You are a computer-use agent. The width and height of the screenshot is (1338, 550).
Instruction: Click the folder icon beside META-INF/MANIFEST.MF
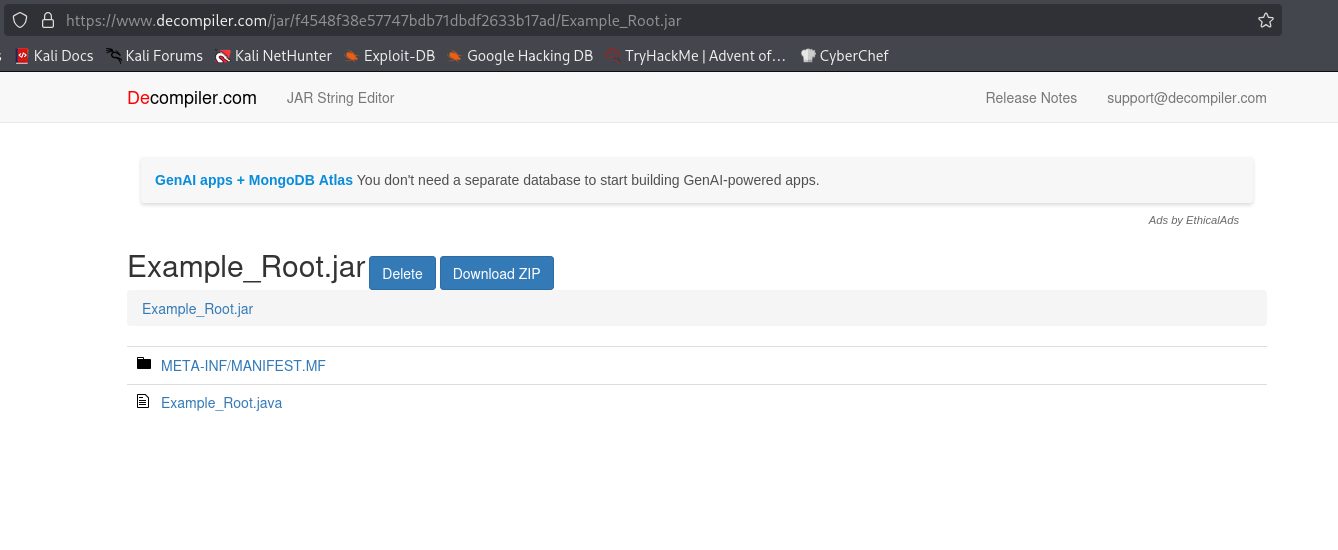click(x=143, y=364)
